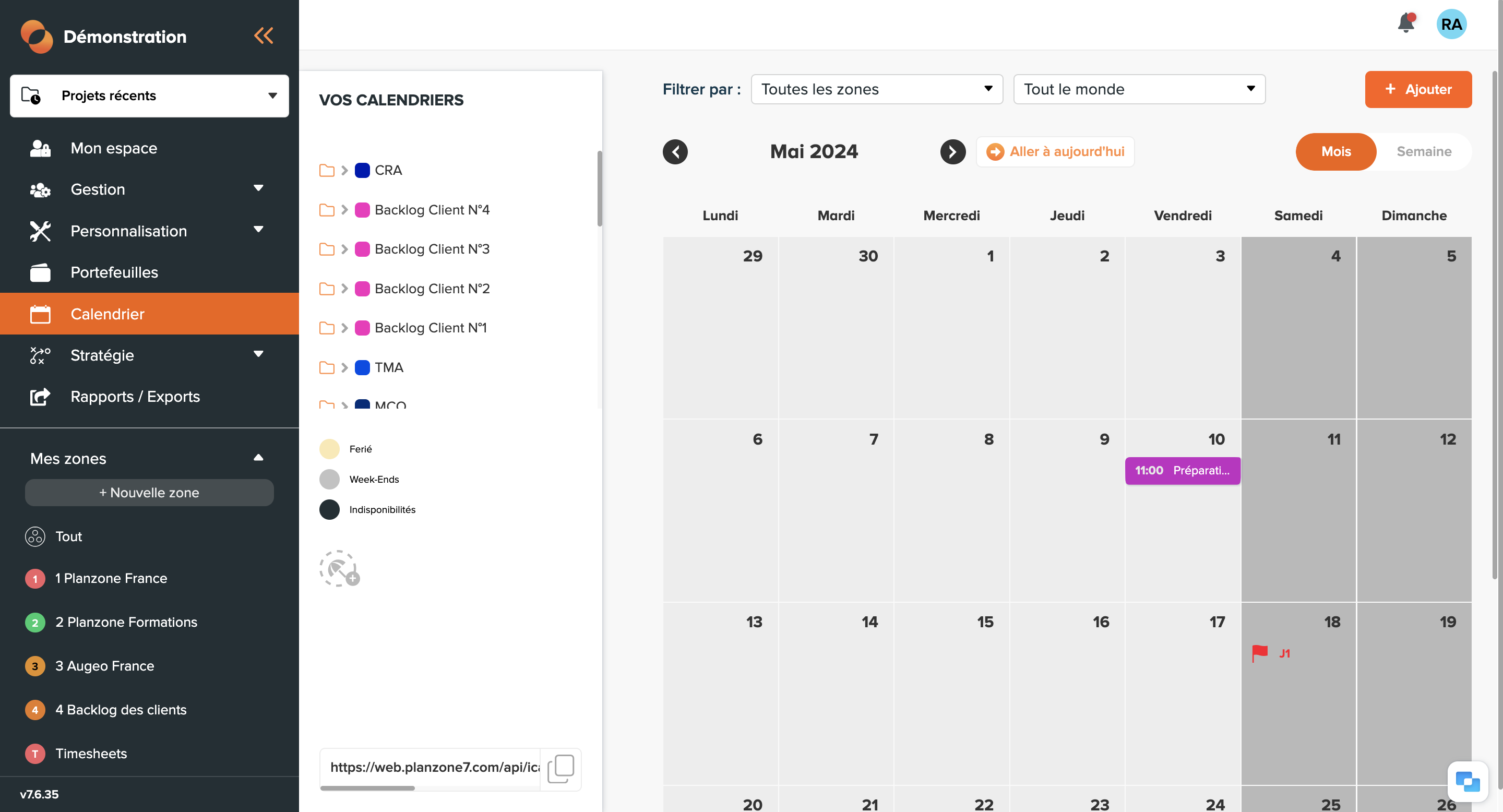
Task: Open the Toutes les zones filter
Action: pyautogui.click(x=876, y=89)
